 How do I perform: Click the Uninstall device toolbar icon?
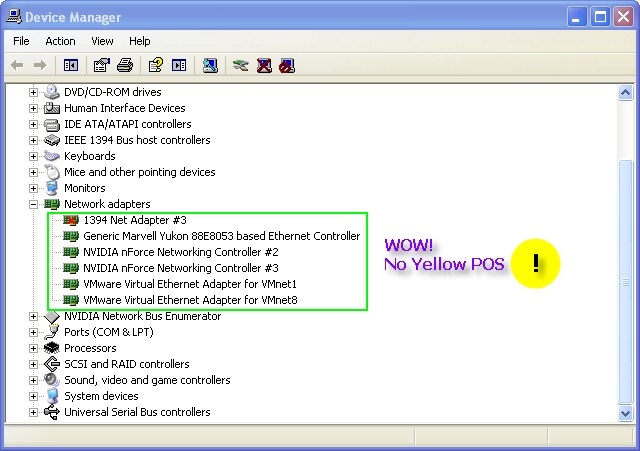tap(264, 65)
